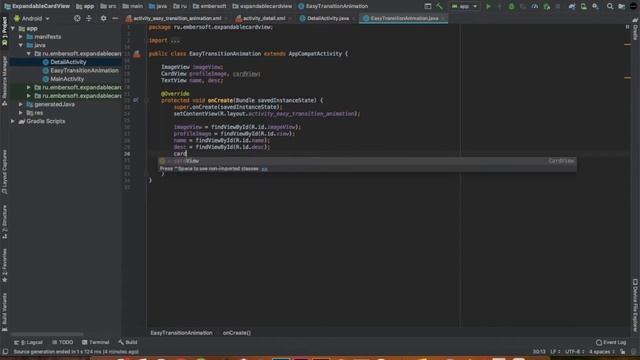Viewport: 640px width, 360px height.
Task: Click the run gutter icon beside class declaration
Action: (x=136, y=54)
